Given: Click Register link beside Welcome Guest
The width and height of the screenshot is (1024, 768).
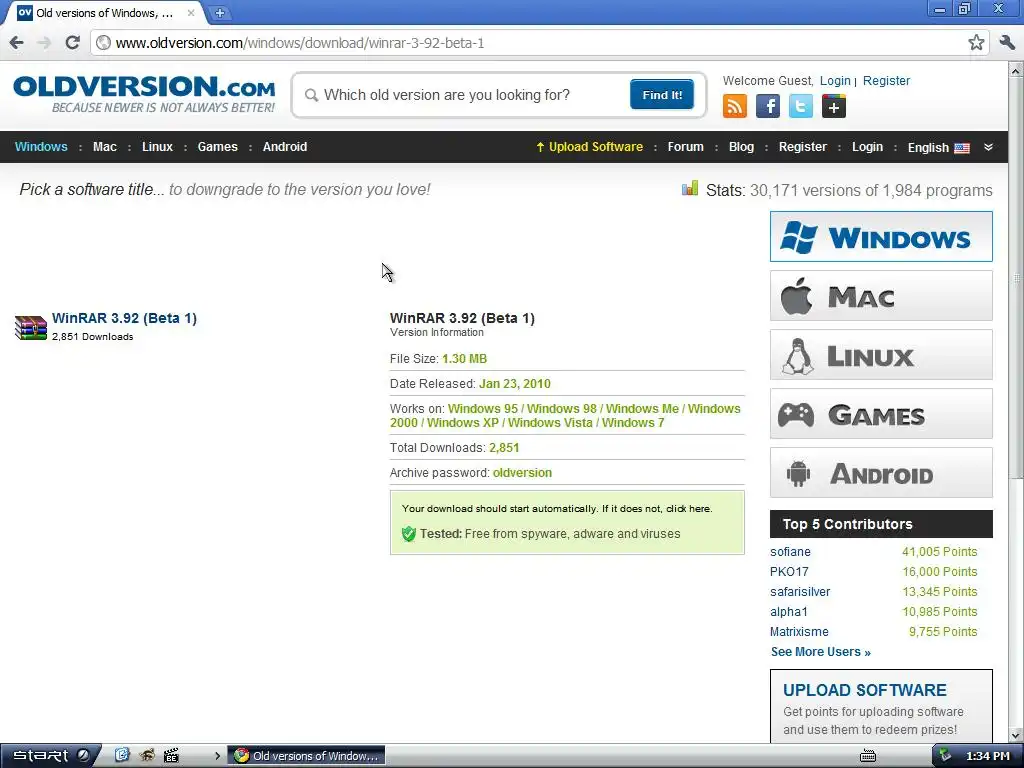Looking at the screenshot, I should click(886, 81).
